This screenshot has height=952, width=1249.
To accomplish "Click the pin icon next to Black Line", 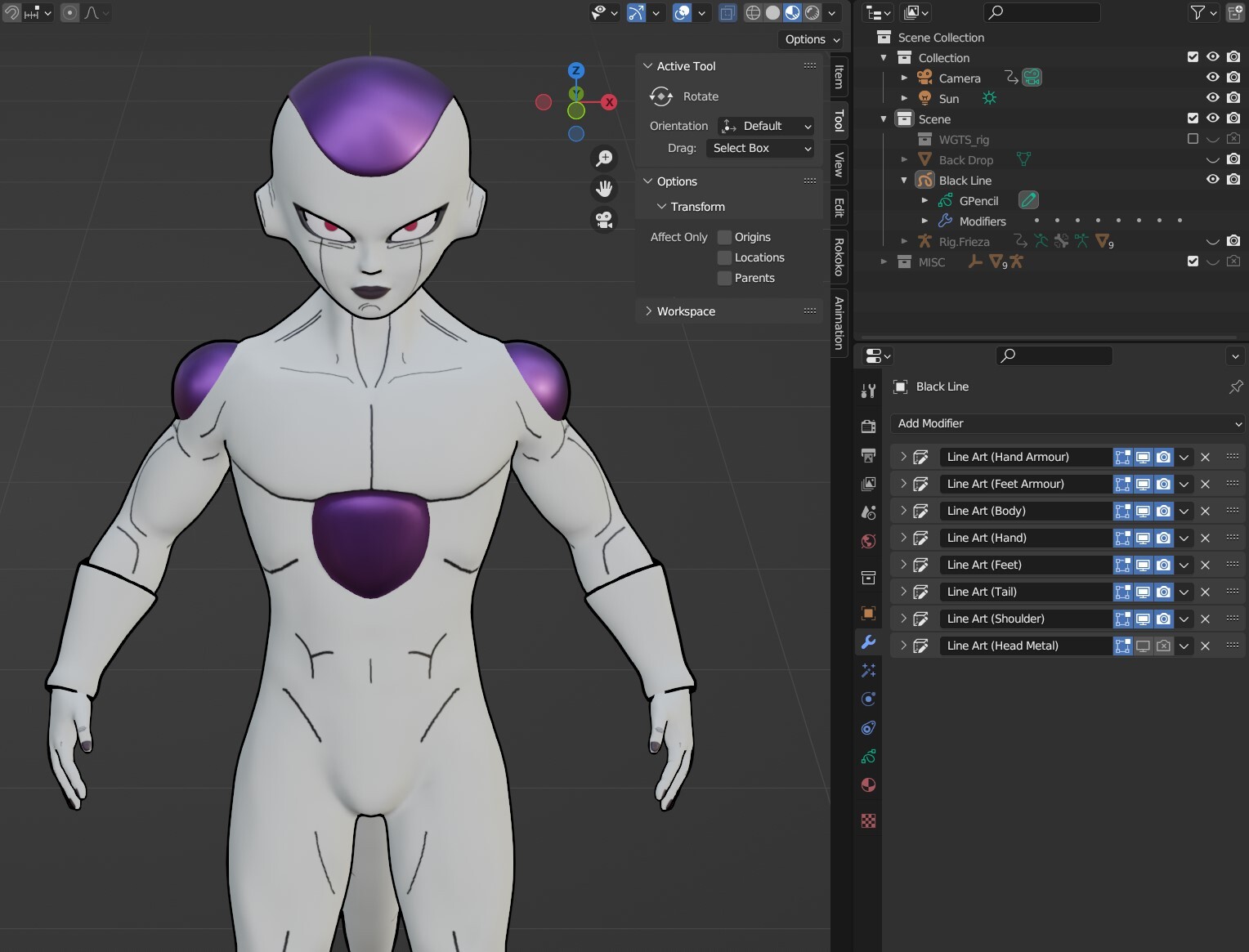I will [1236, 387].
